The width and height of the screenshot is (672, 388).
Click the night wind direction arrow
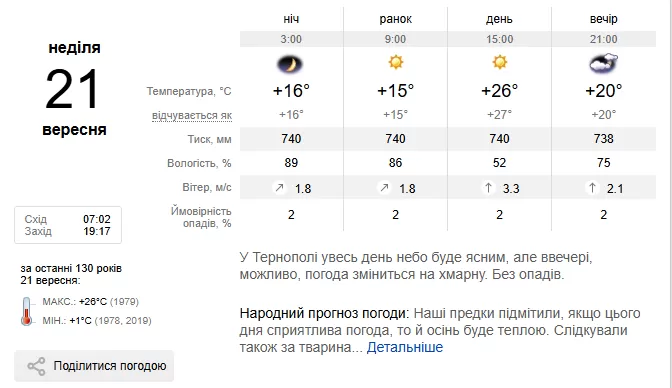click(x=279, y=188)
